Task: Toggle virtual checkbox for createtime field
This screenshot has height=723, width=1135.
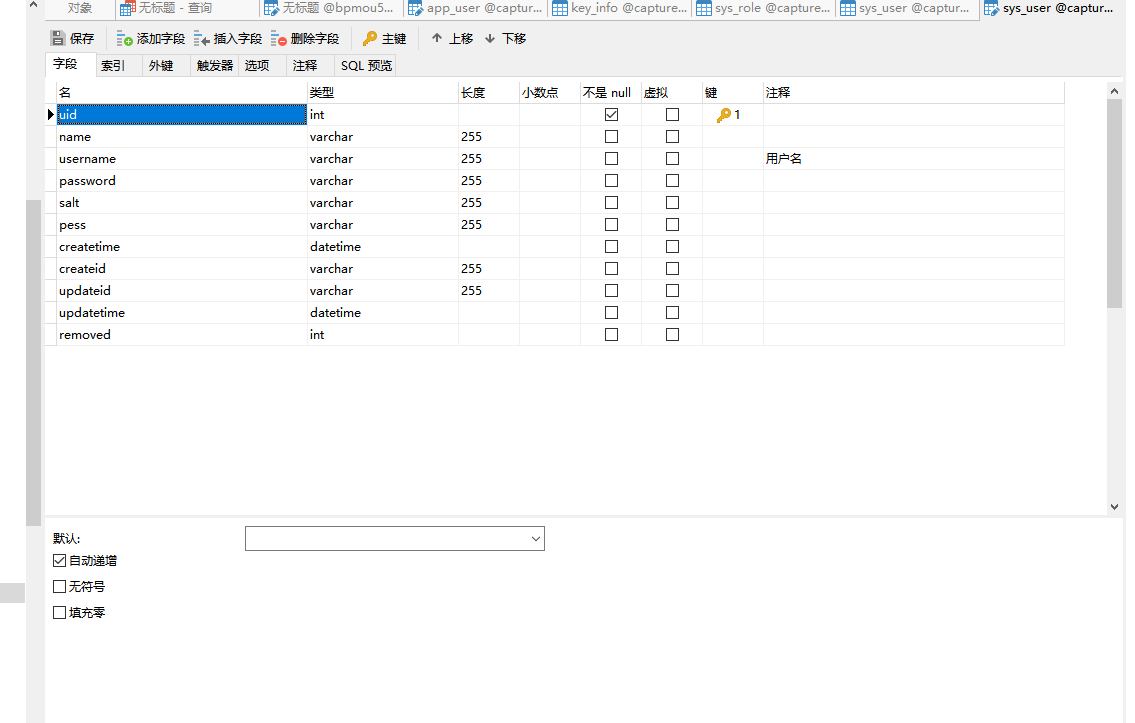Action: 672,247
